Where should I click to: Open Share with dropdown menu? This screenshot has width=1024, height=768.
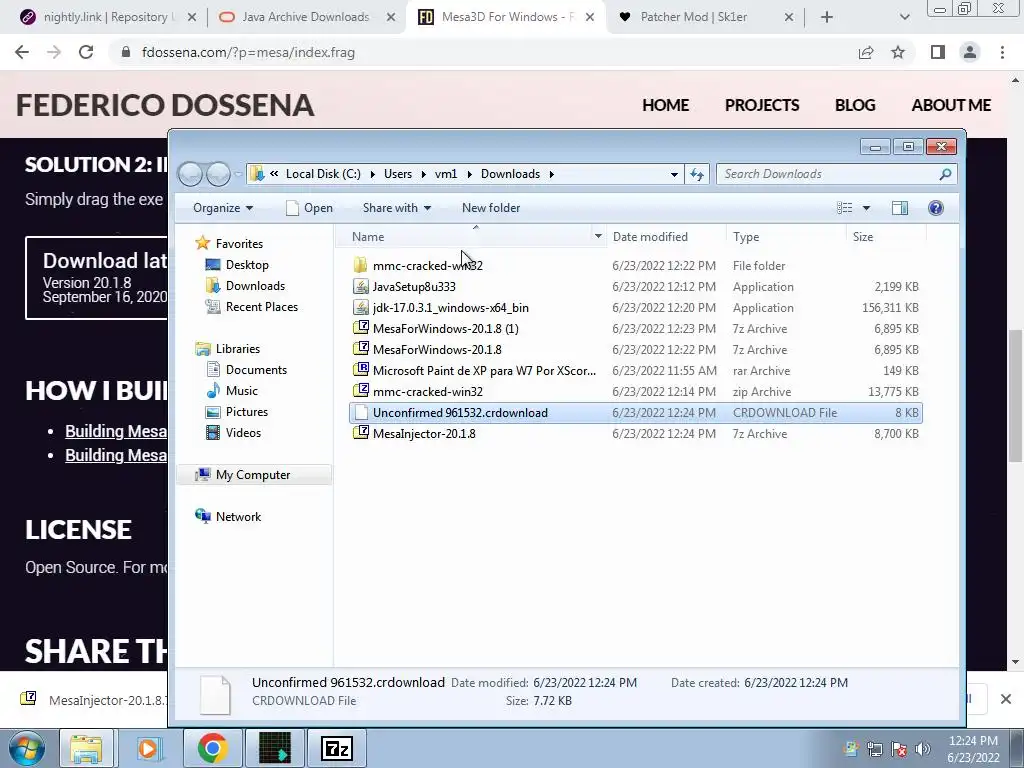[396, 208]
